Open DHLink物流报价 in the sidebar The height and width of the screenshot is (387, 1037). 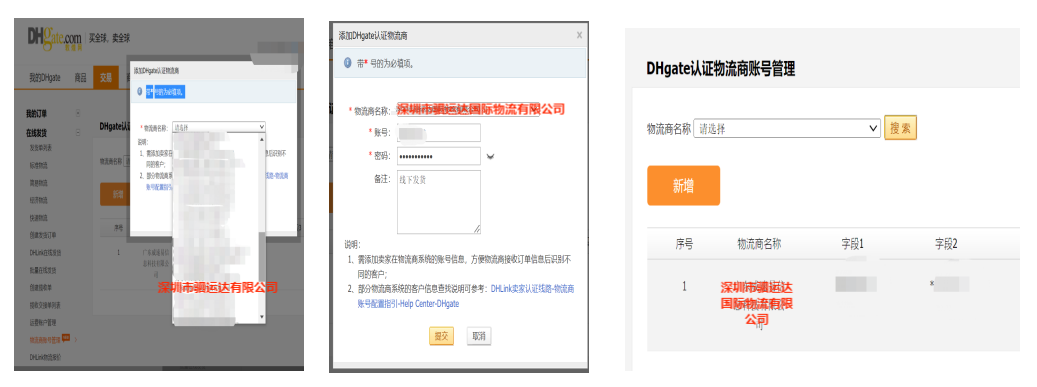(x=45, y=357)
